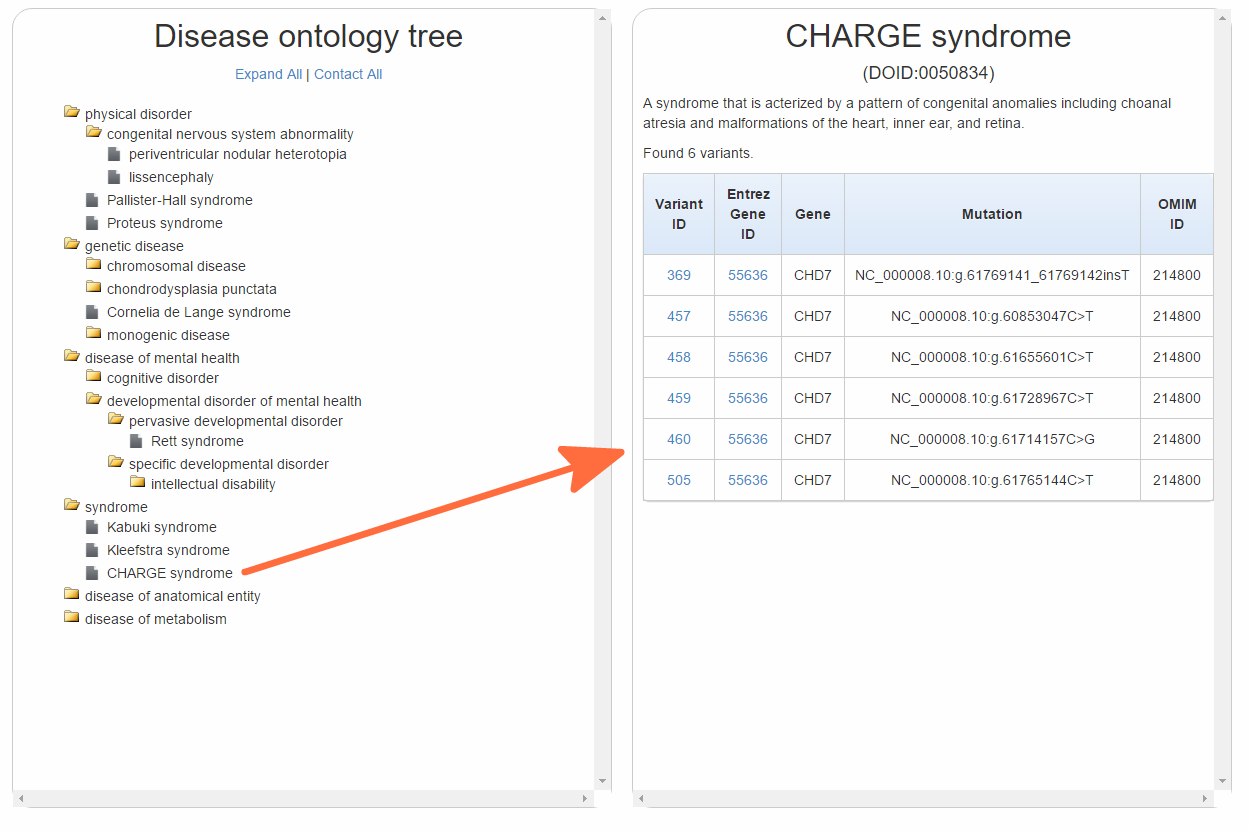Collapse pervasive developmental disorder folder icon

pos(115,420)
